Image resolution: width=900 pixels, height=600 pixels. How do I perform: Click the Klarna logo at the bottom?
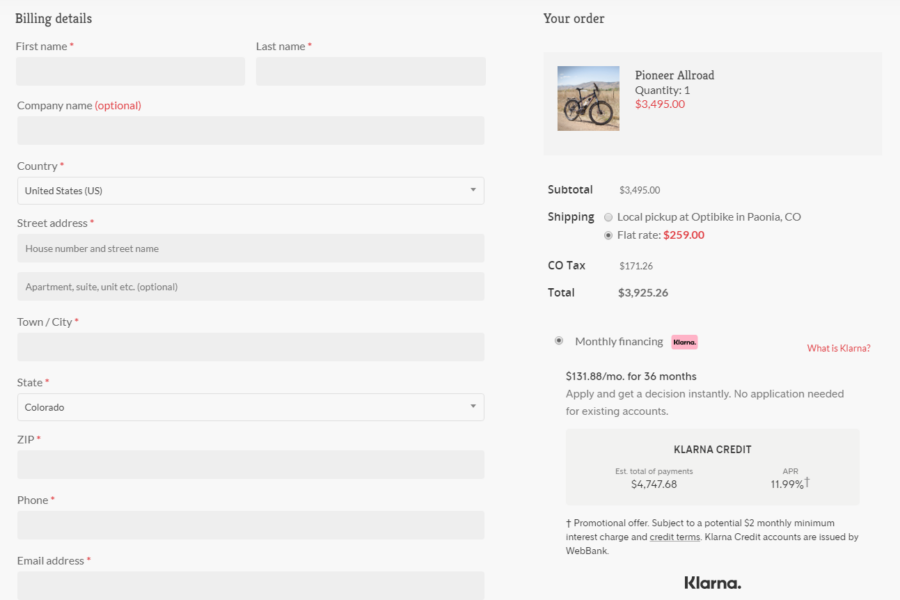tap(712, 583)
